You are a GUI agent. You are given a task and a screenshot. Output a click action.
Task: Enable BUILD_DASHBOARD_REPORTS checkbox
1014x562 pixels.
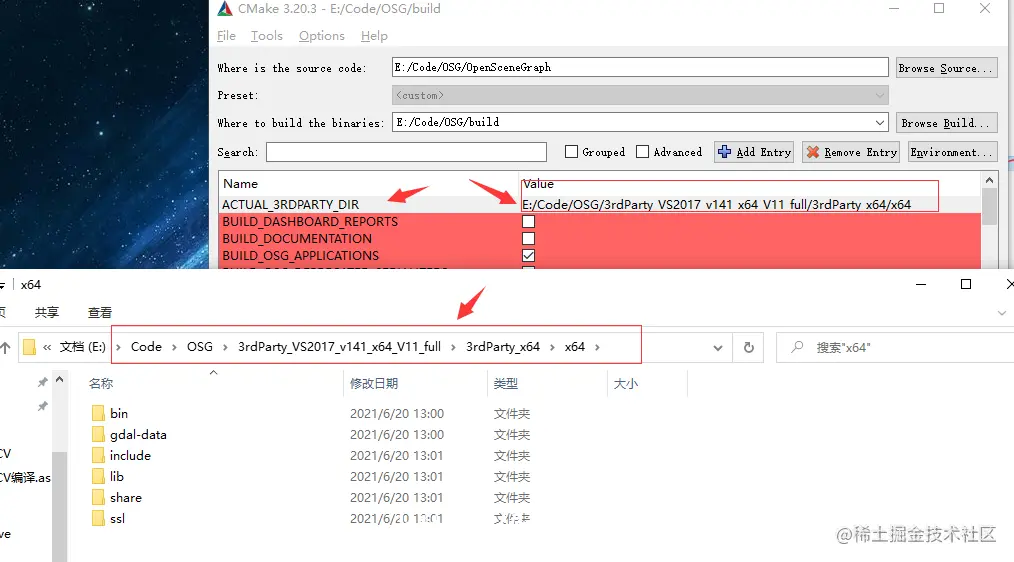pos(528,221)
